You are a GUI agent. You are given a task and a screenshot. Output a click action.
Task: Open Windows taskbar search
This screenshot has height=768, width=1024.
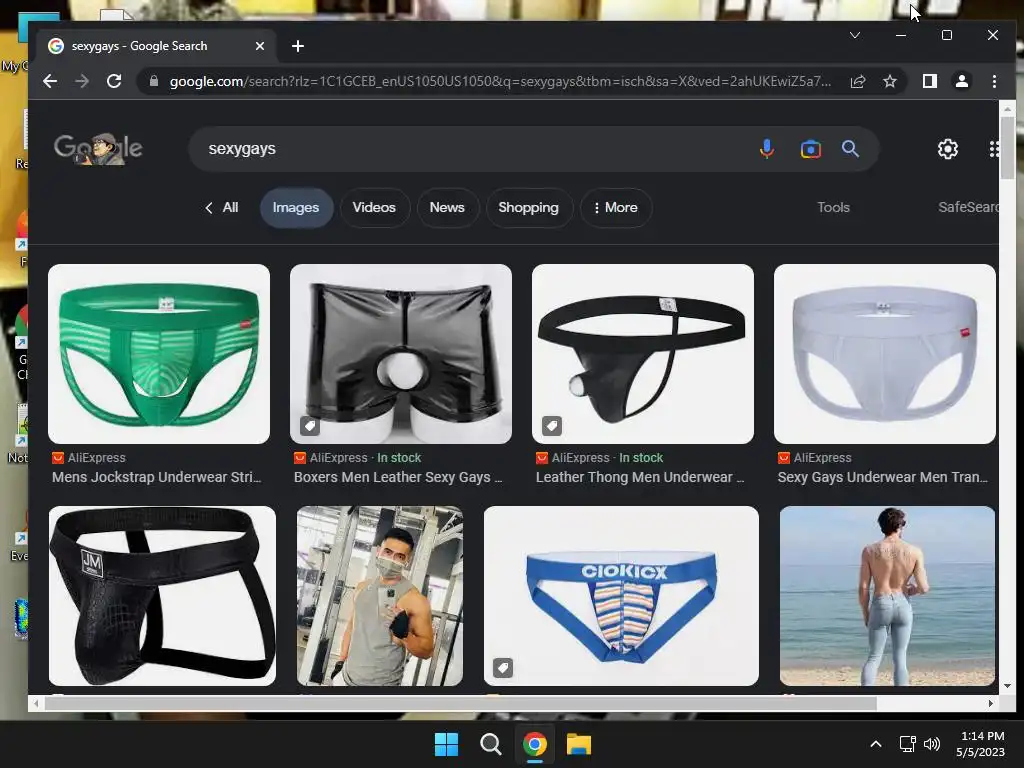[490, 744]
